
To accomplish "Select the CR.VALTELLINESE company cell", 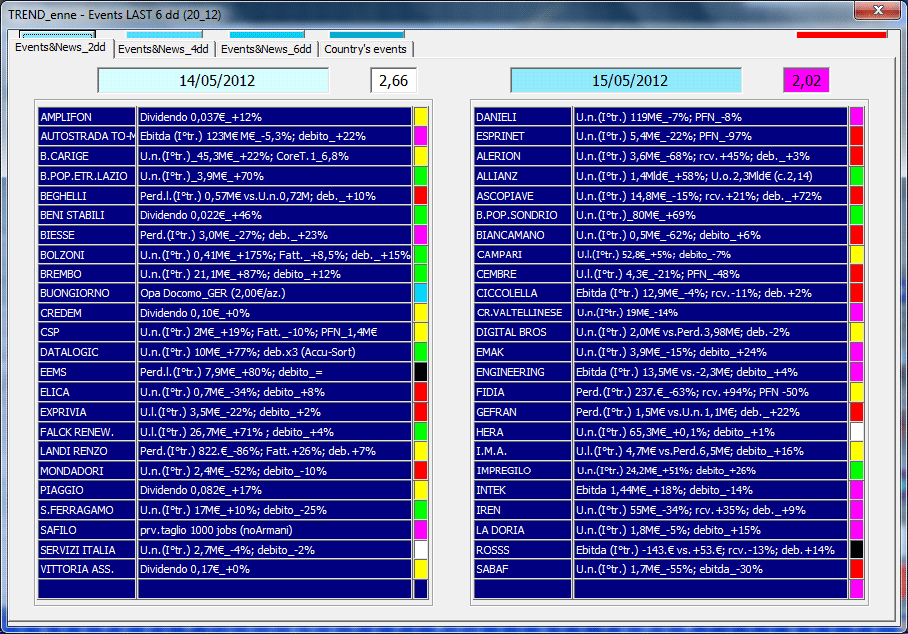I will click(x=522, y=313).
